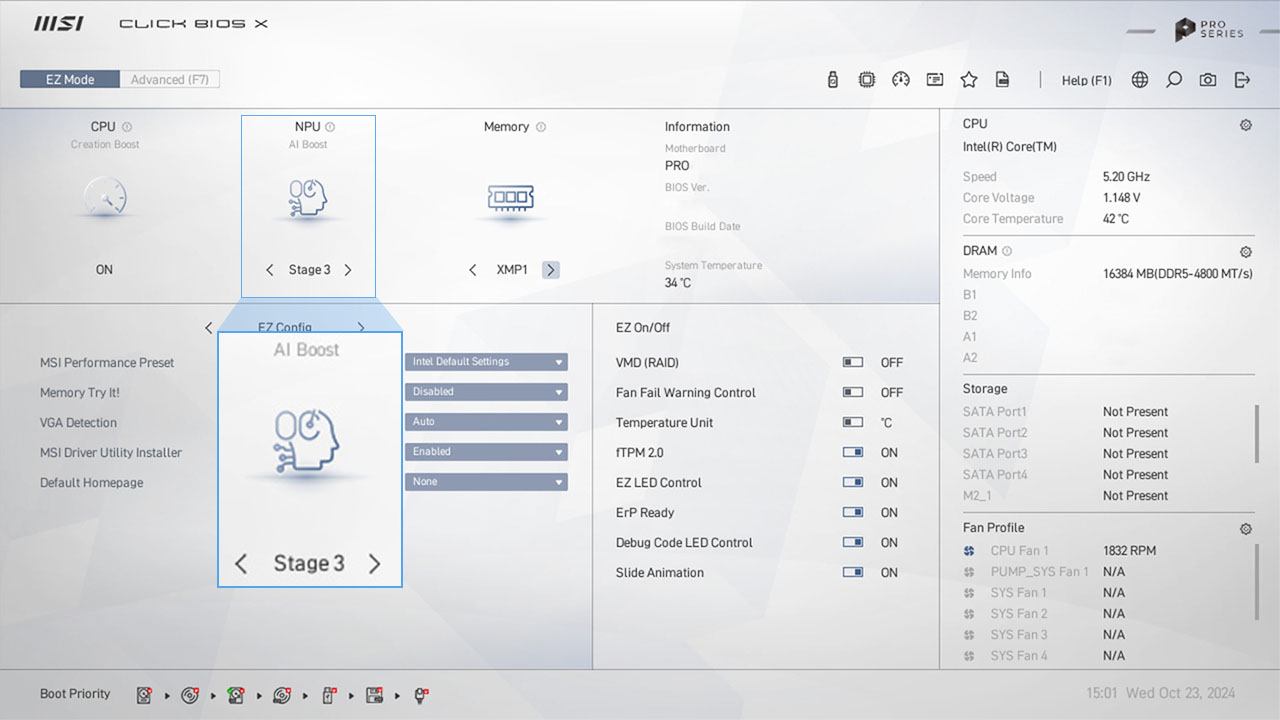This screenshot has height=720, width=1280.
Task: Toggle the VMD (RAID) switch
Action: click(x=853, y=363)
